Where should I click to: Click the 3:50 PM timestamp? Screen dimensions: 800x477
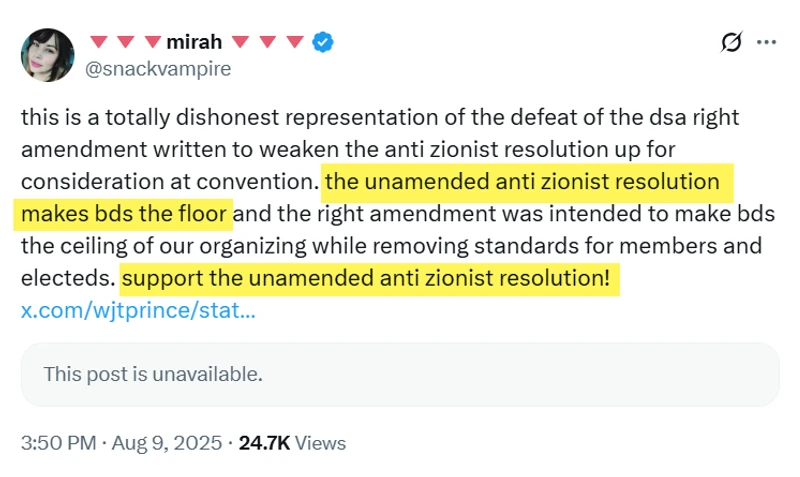coord(56,442)
